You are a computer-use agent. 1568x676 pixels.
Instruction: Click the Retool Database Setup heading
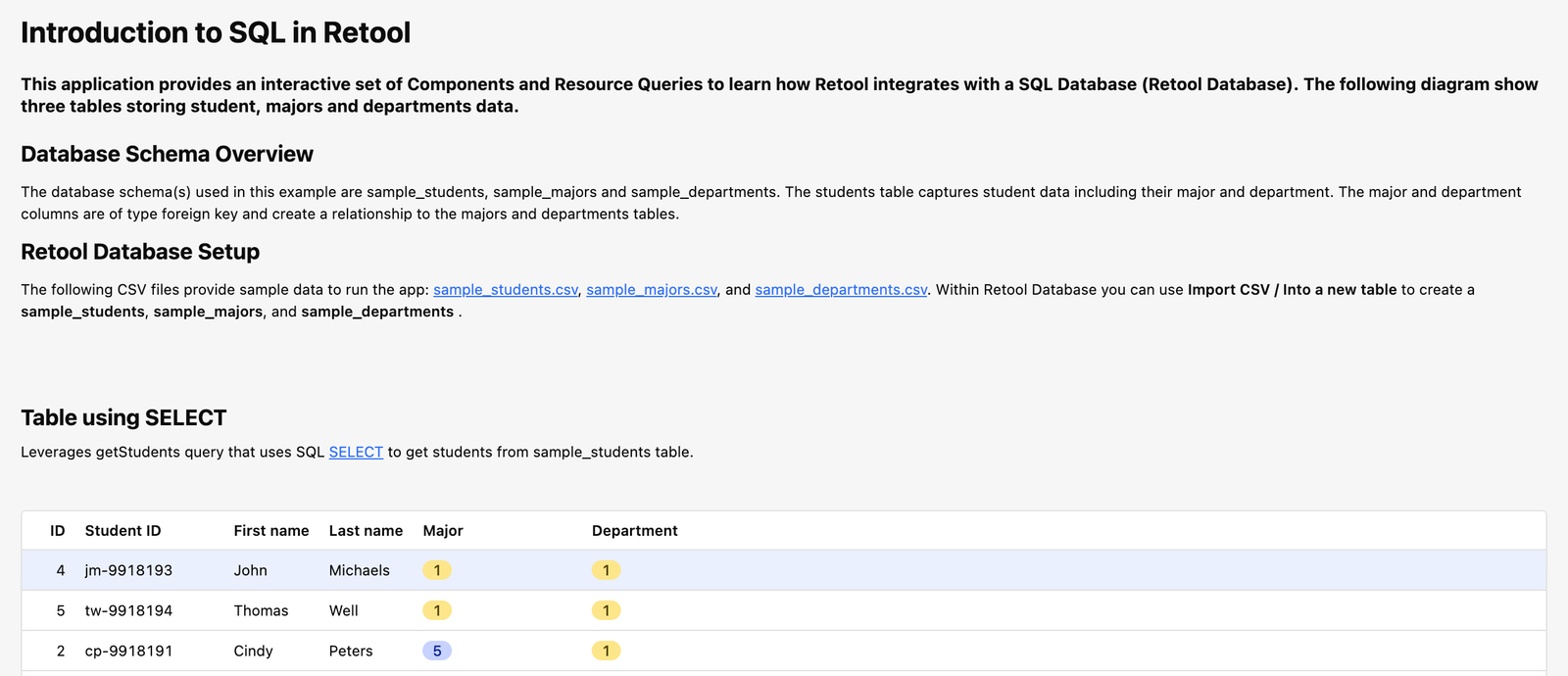(140, 252)
